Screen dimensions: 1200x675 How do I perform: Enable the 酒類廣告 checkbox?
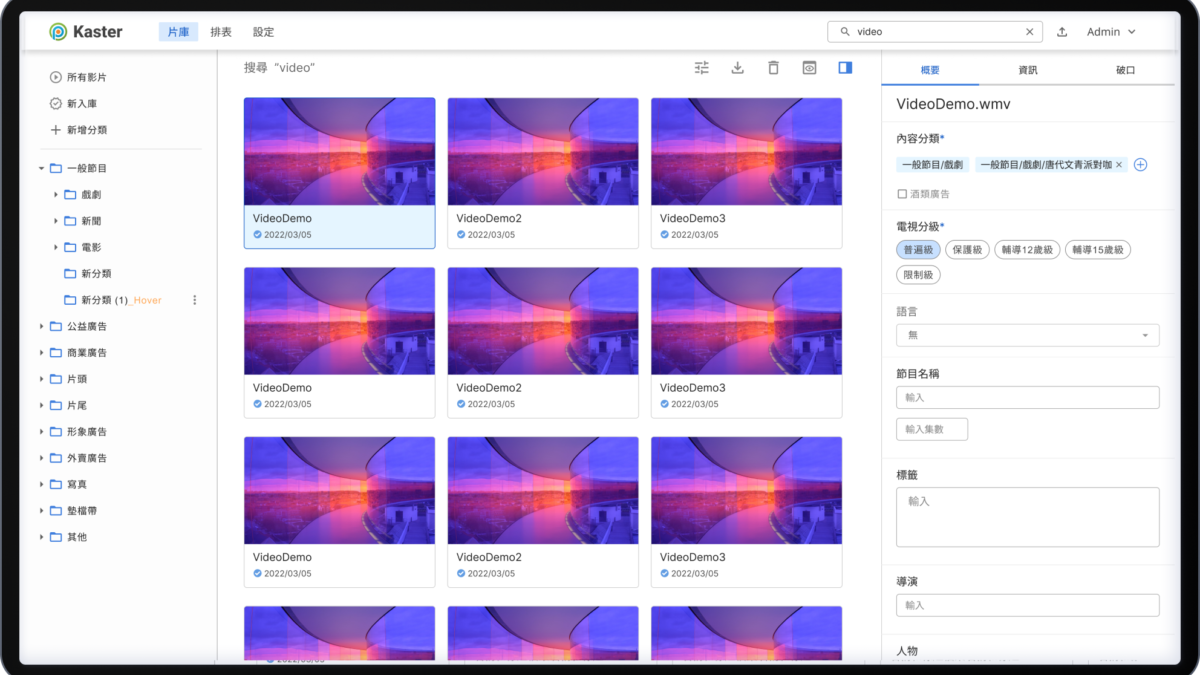pos(902,194)
